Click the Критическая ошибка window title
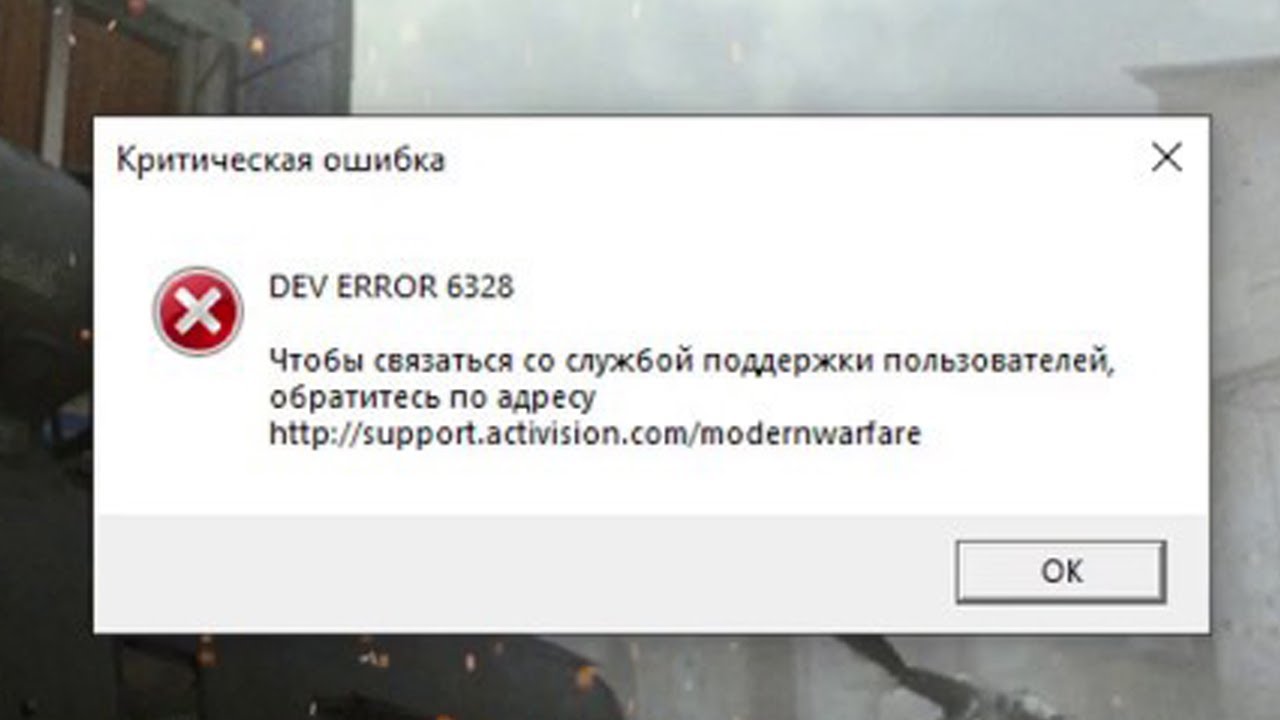This screenshot has height=720, width=1280. [281, 160]
